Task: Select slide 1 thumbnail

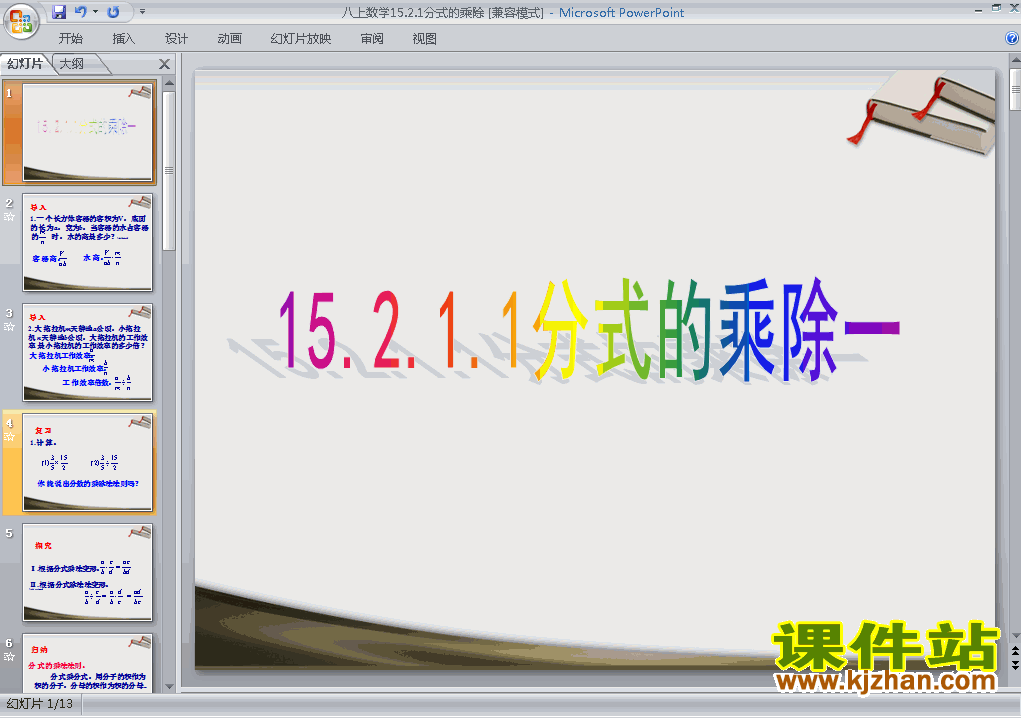Action: [x=88, y=132]
